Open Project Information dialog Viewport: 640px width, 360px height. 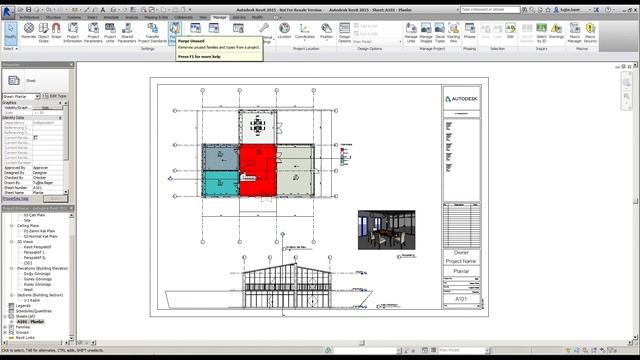click(x=73, y=32)
